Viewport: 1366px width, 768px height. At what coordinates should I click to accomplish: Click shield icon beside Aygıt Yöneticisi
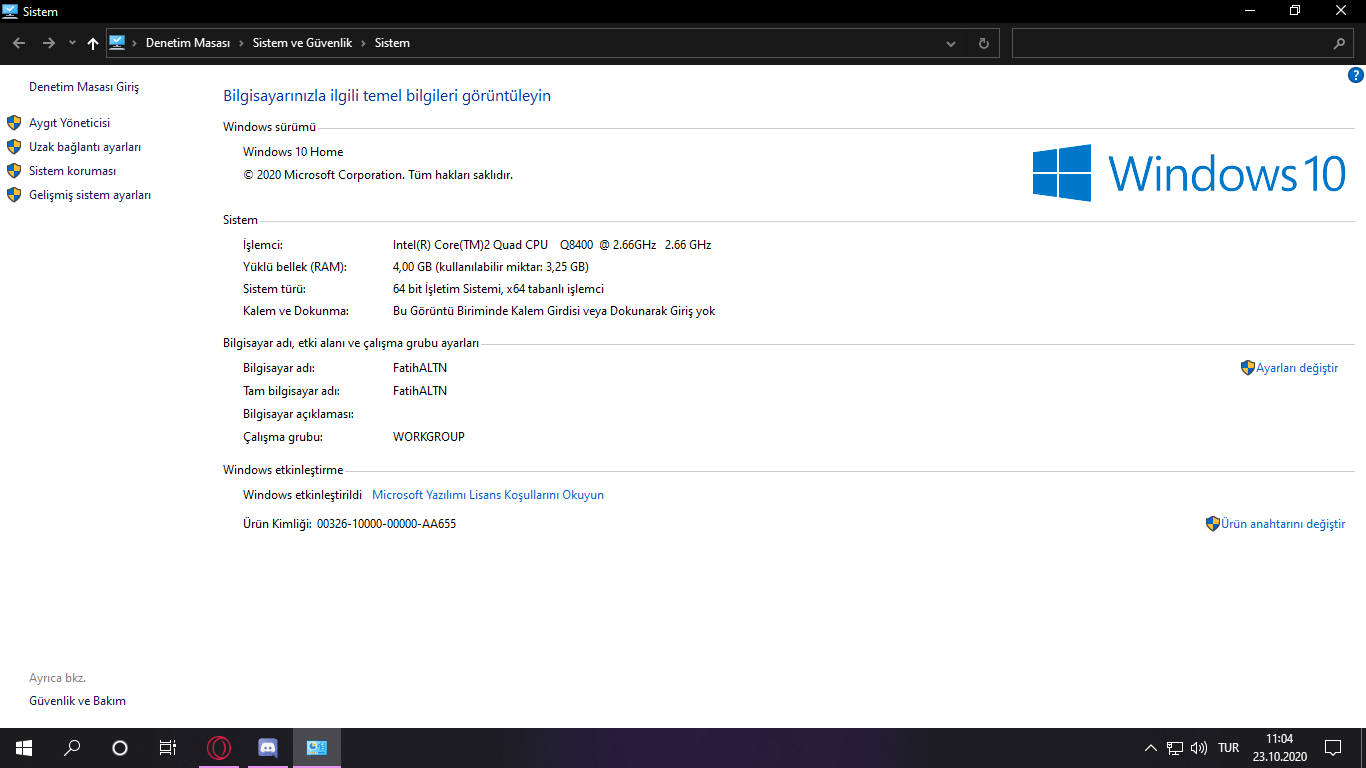click(14, 123)
